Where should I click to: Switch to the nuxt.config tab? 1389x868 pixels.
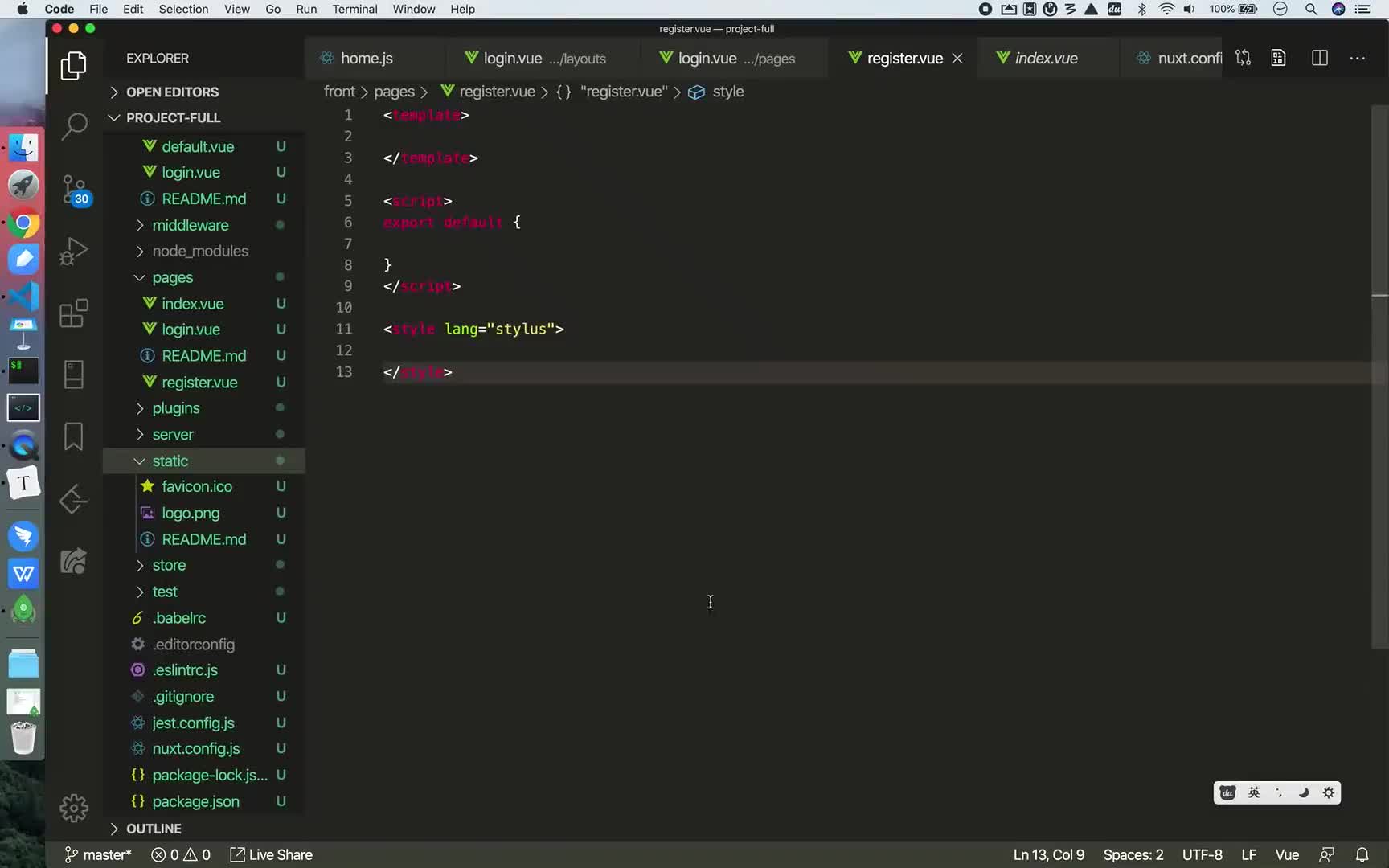coord(1180,58)
